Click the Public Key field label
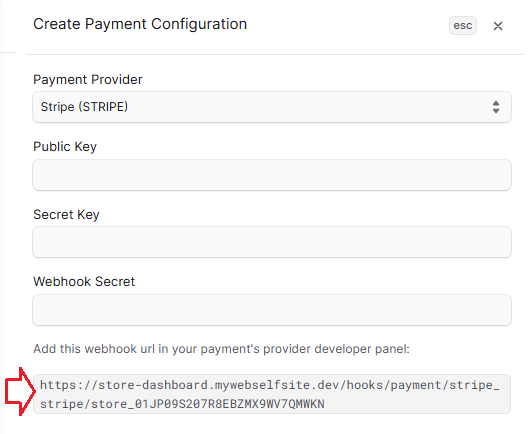 tap(65, 147)
